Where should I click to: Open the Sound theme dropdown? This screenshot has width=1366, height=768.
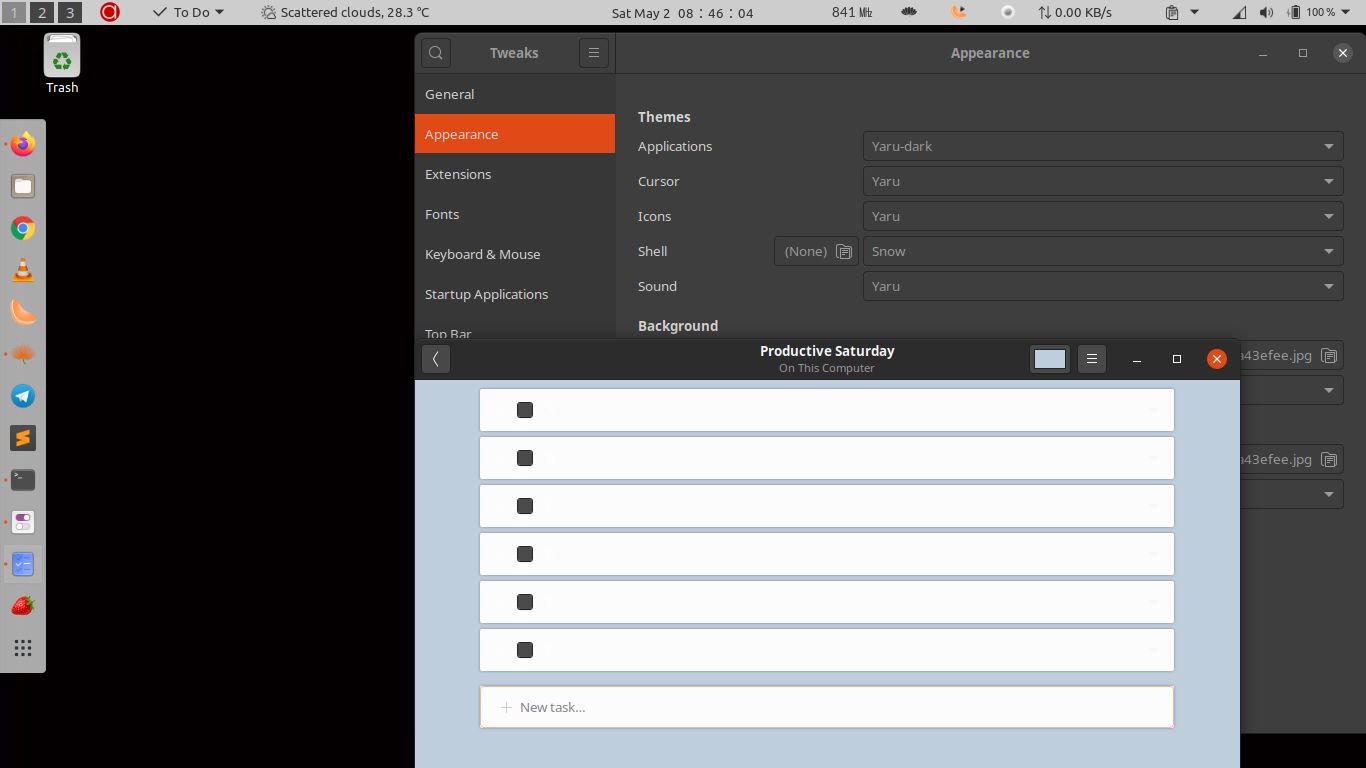(x=1101, y=286)
